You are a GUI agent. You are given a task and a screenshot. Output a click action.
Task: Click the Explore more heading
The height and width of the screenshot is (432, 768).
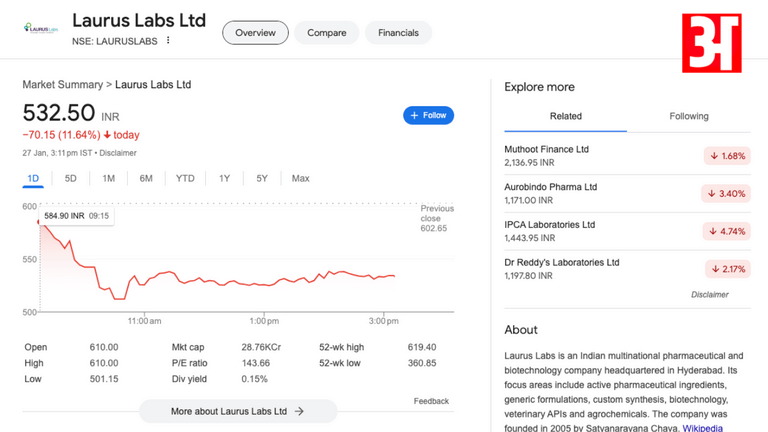539,87
